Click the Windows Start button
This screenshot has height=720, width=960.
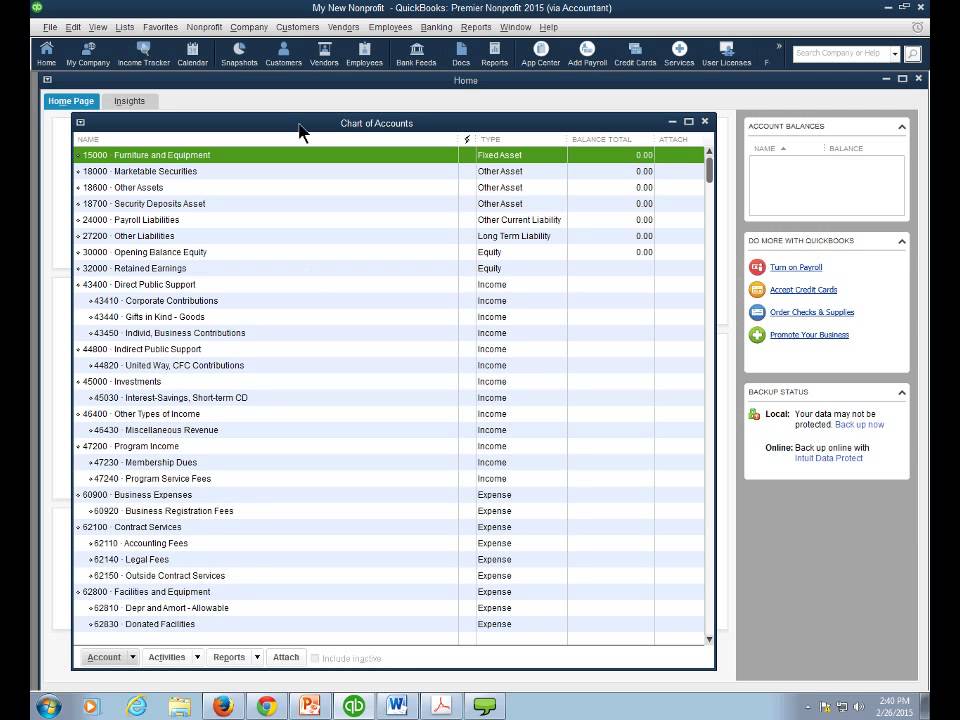(49, 706)
